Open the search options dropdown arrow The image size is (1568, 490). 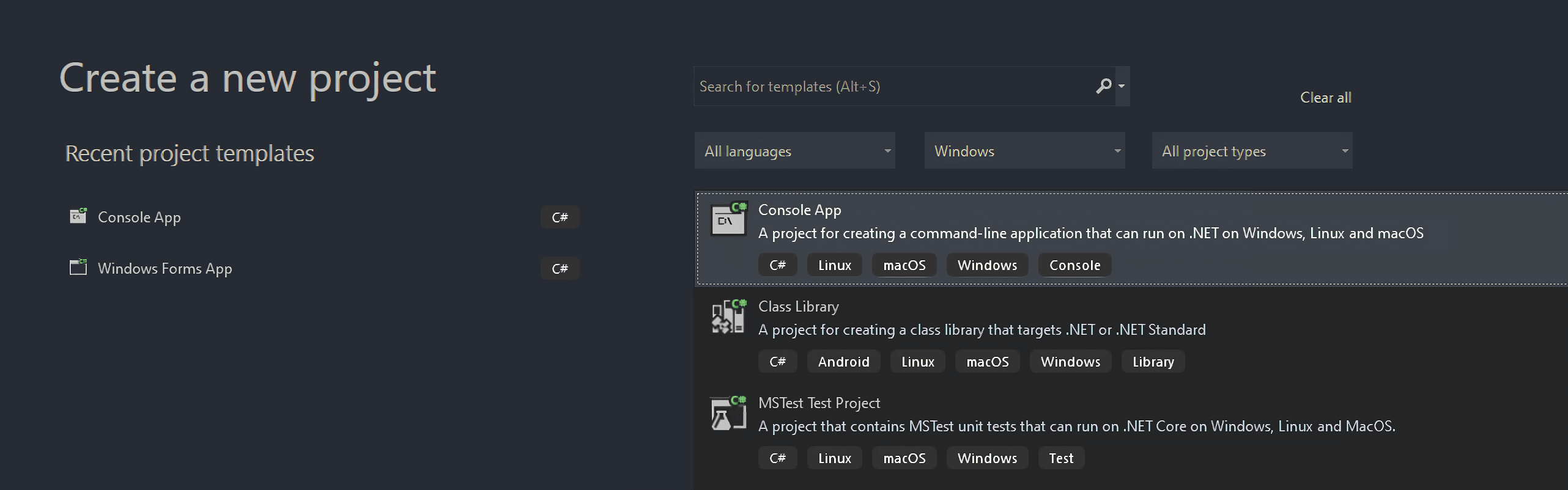(1122, 86)
